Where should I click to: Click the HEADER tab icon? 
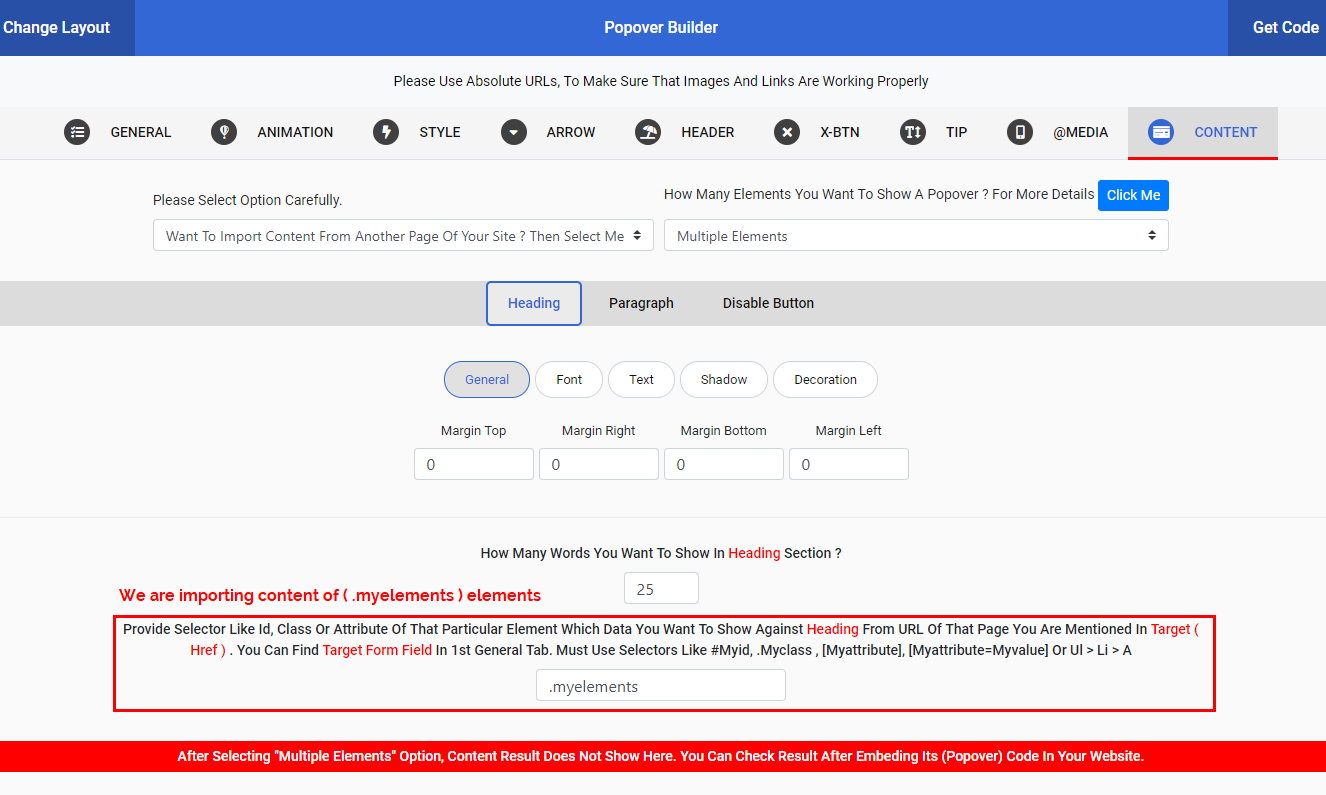(x=650, y=131)
